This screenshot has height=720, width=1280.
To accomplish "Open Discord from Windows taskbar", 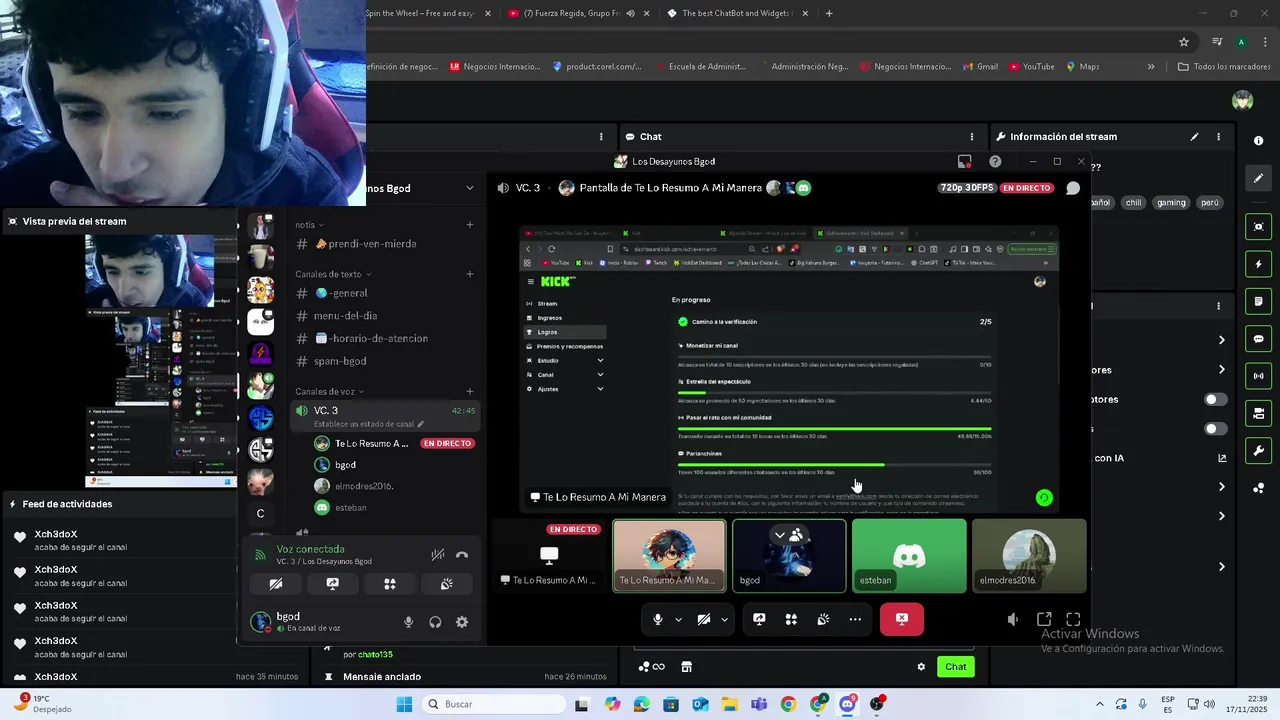I will click(848, 704).
